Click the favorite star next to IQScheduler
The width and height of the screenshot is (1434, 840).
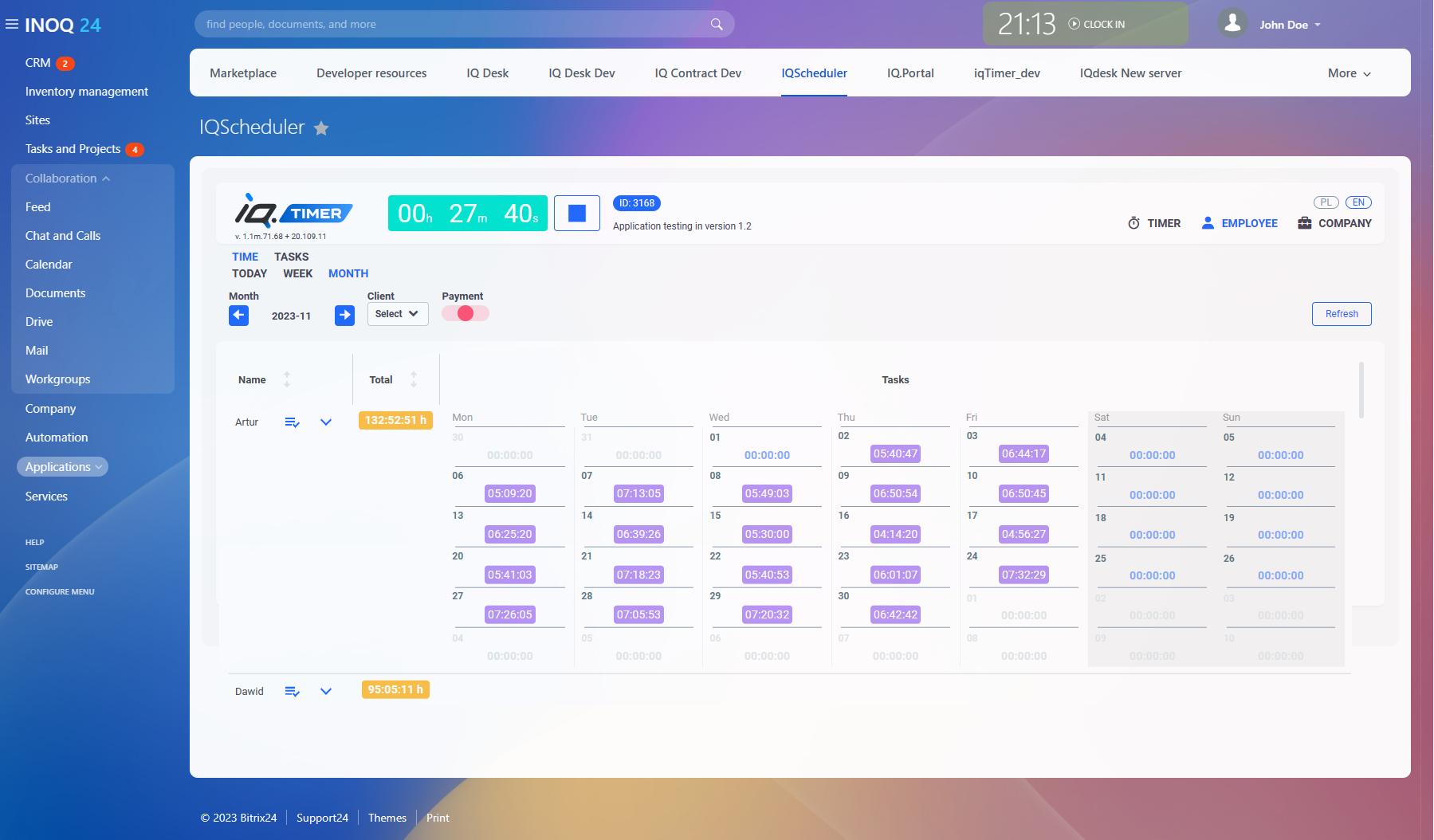[321, 128]
